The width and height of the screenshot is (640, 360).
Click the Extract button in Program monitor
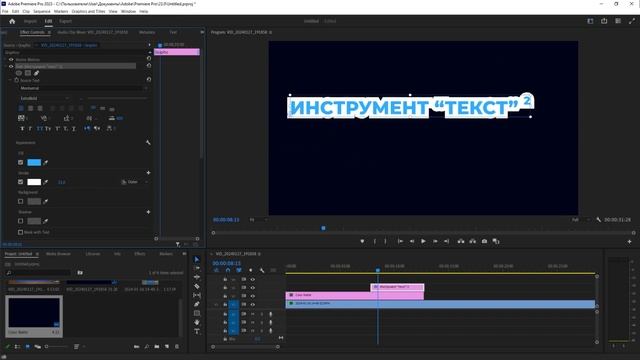click(472, 241)
